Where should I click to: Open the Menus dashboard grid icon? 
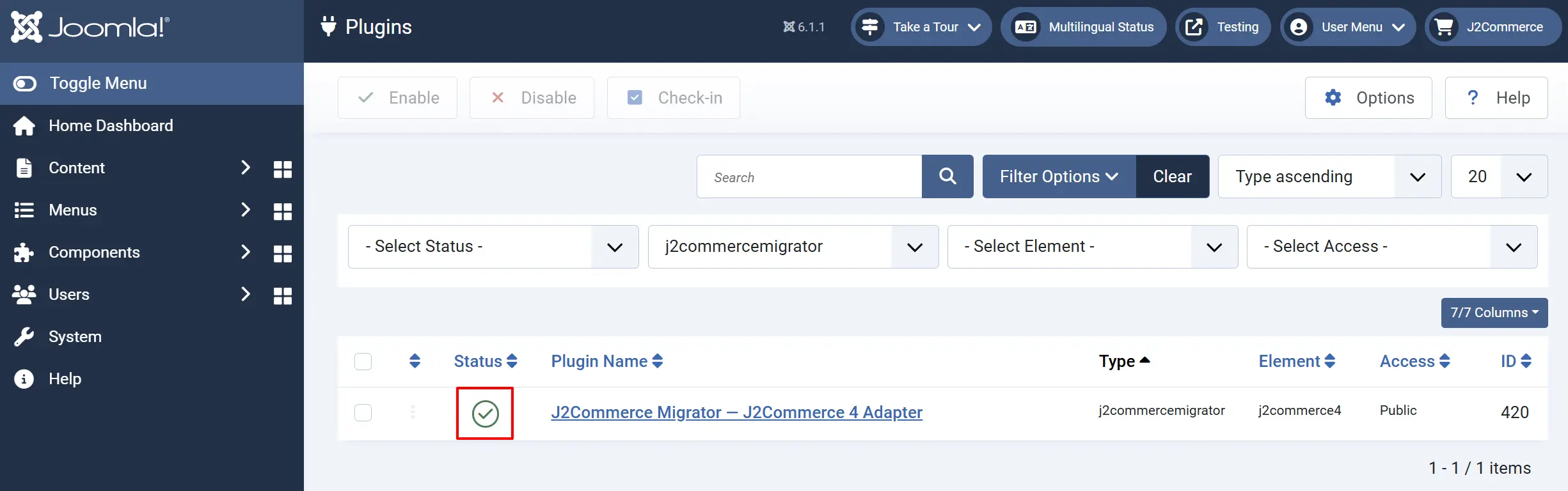pos(283,211)
